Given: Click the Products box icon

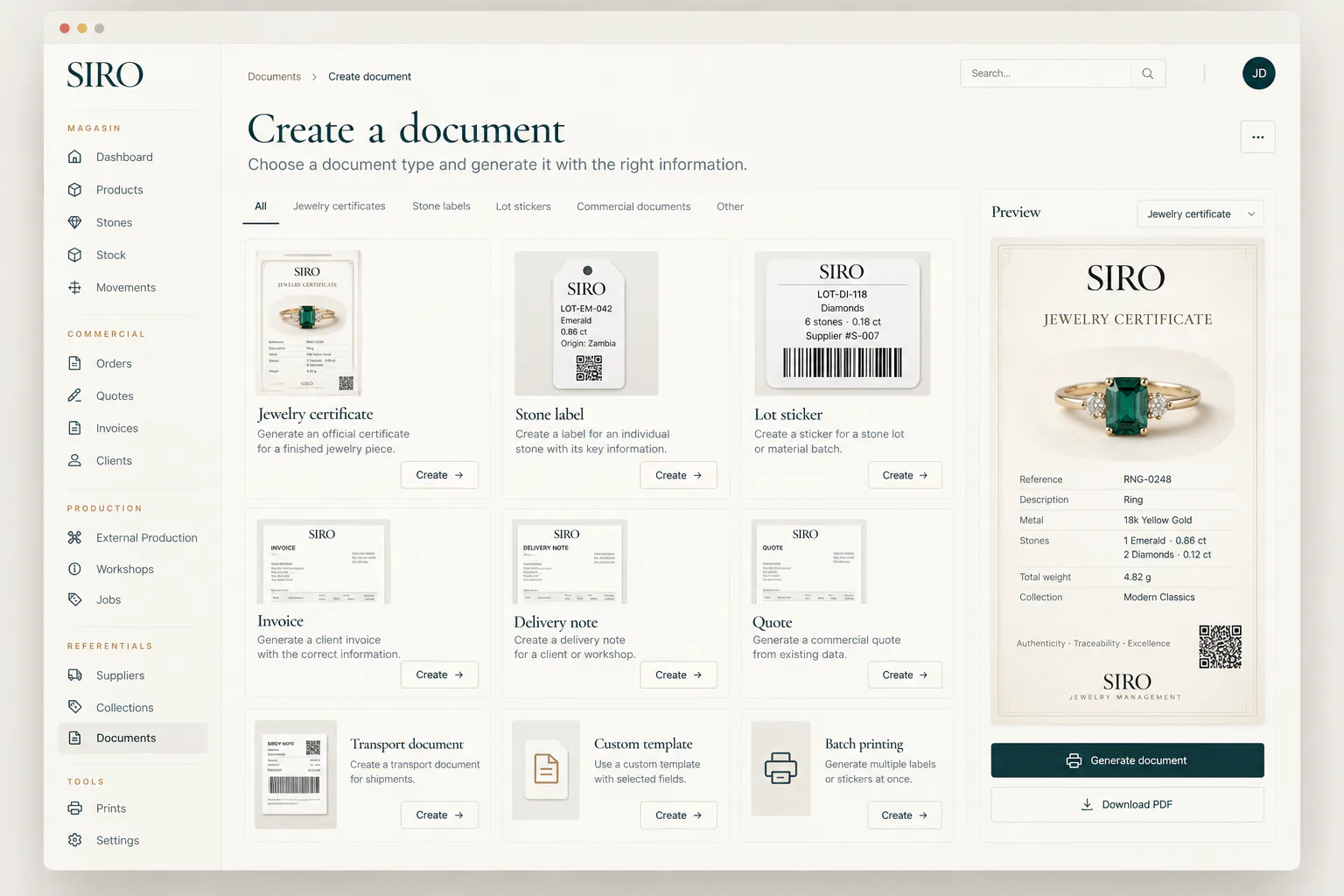Looking at the screenshot, I should [x=75, y=190].
